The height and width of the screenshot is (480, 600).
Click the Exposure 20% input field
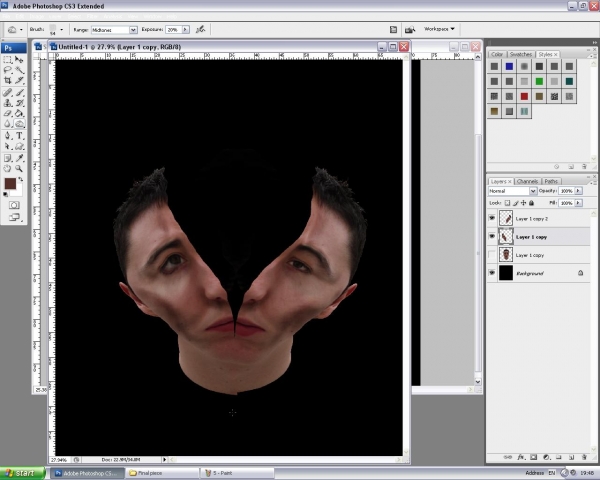[173, 29]
